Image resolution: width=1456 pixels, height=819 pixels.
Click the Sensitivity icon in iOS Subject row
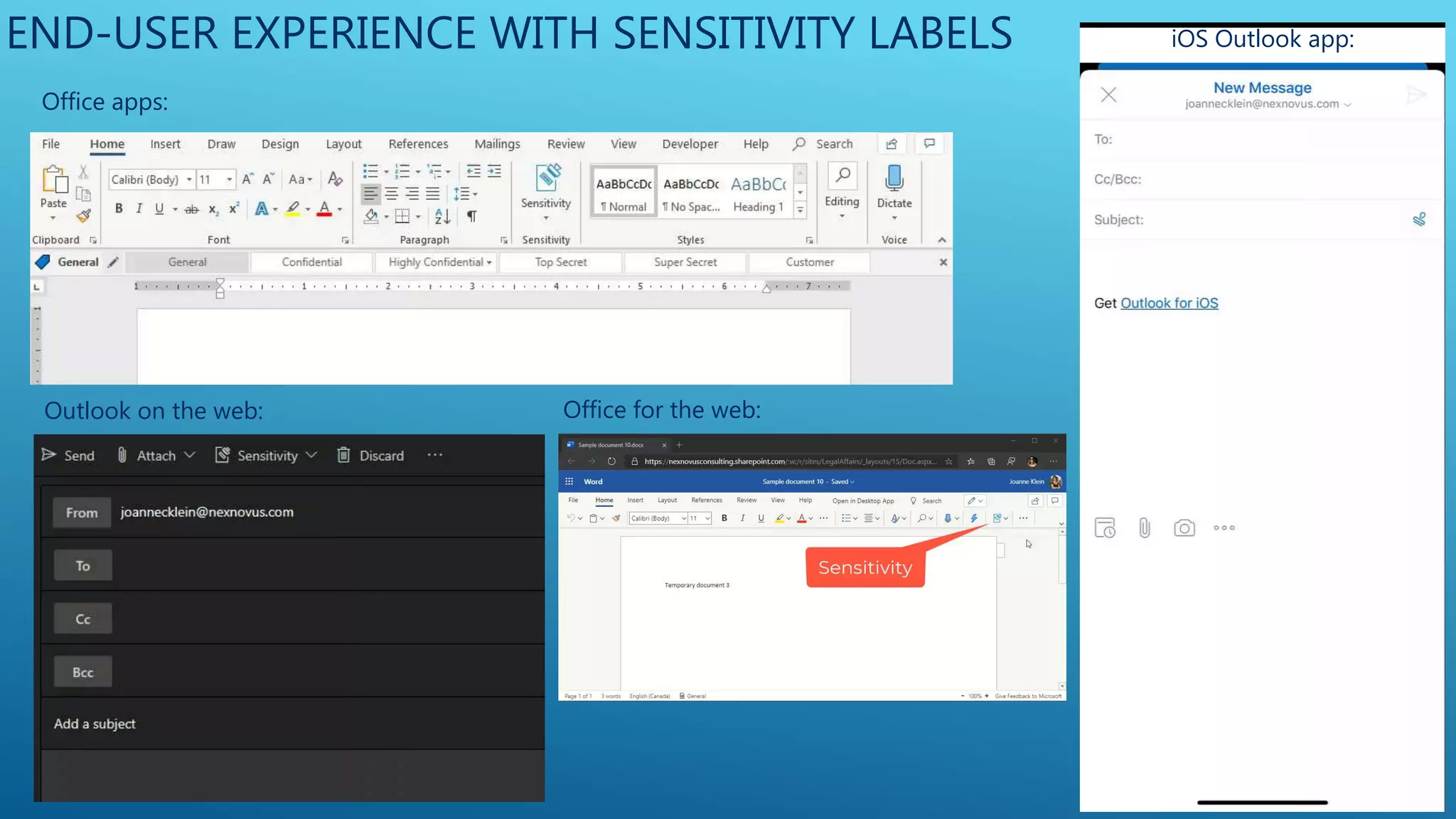click(x=1419, y=220)
